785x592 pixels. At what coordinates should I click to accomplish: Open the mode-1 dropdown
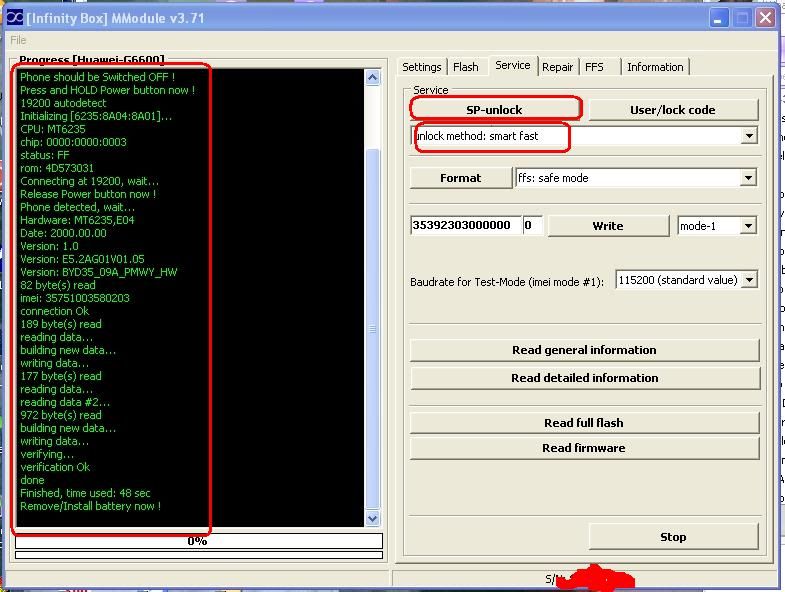pos(748,226)
